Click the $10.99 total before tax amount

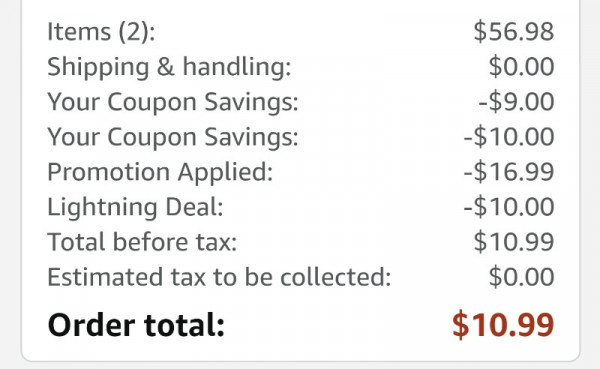tap(514, 242)
